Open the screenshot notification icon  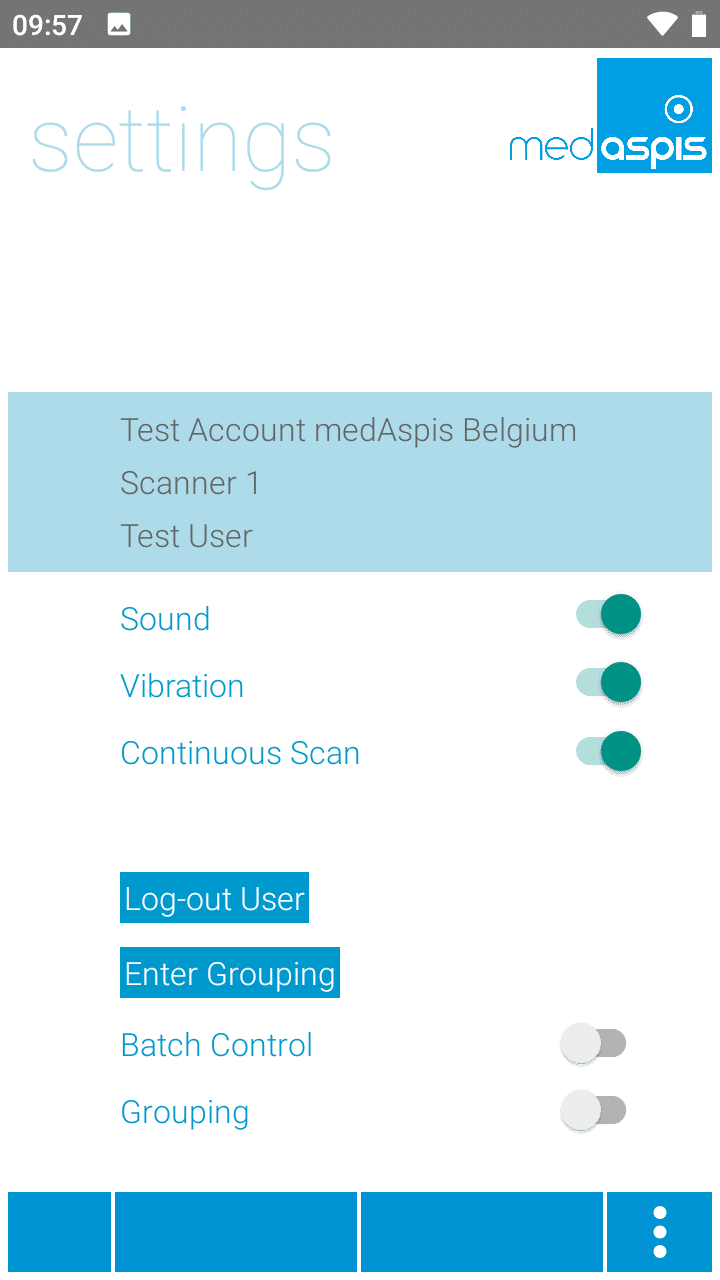(x=119, y=23)
